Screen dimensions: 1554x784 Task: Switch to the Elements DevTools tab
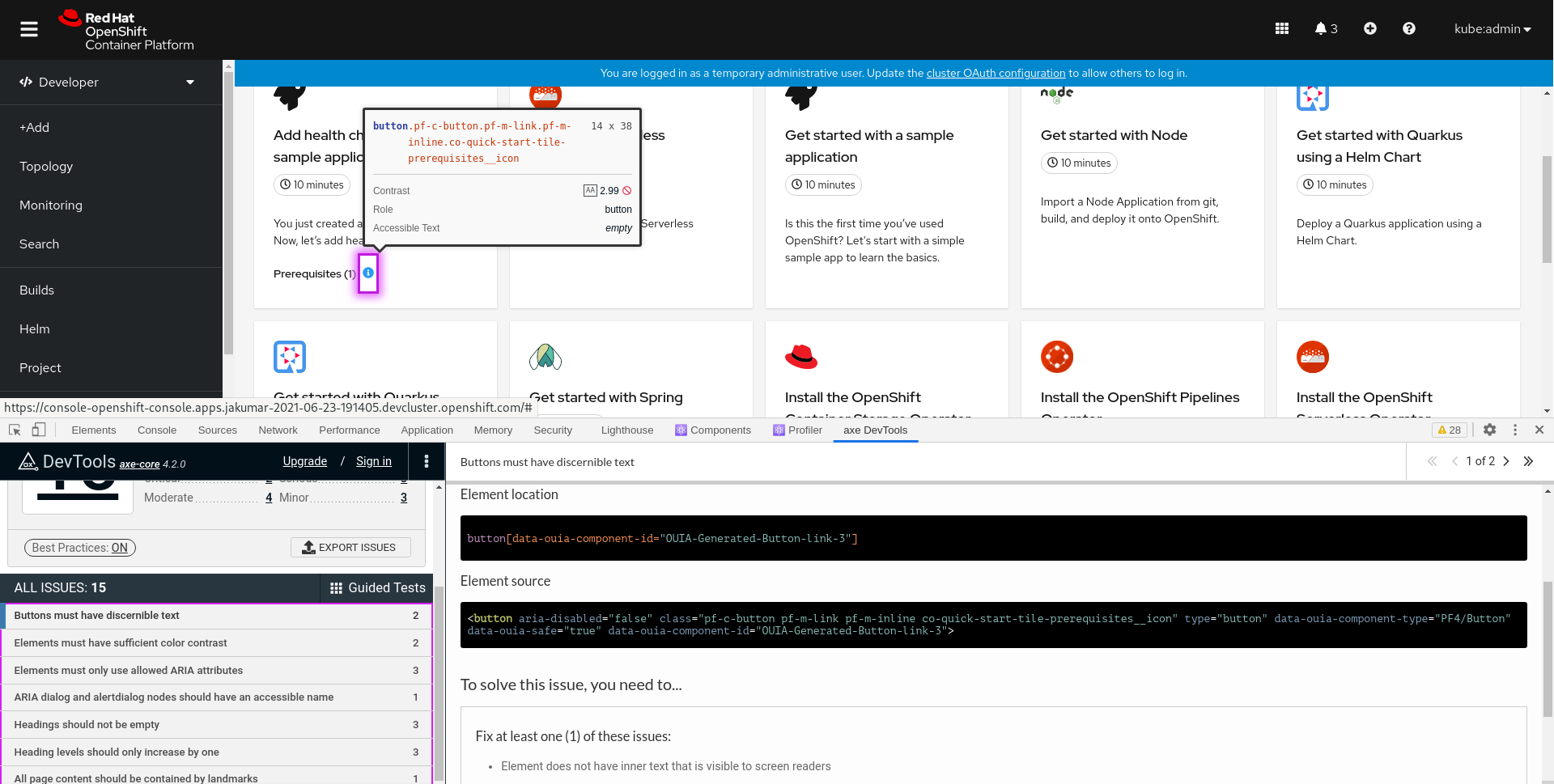[x=94, y=430]
